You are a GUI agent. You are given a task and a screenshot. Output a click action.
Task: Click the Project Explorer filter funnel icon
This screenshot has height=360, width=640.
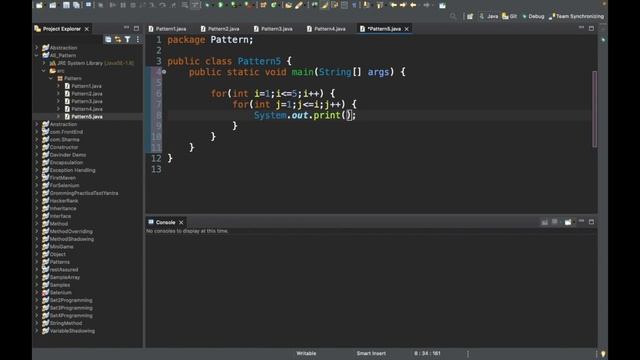click(128, 39)
